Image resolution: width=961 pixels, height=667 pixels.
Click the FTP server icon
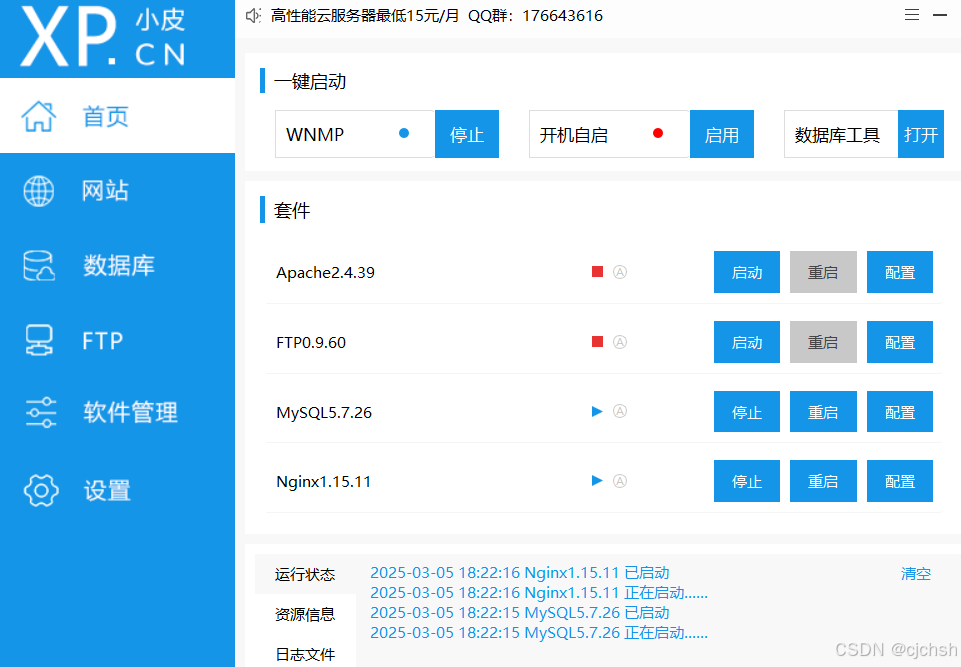39,340
